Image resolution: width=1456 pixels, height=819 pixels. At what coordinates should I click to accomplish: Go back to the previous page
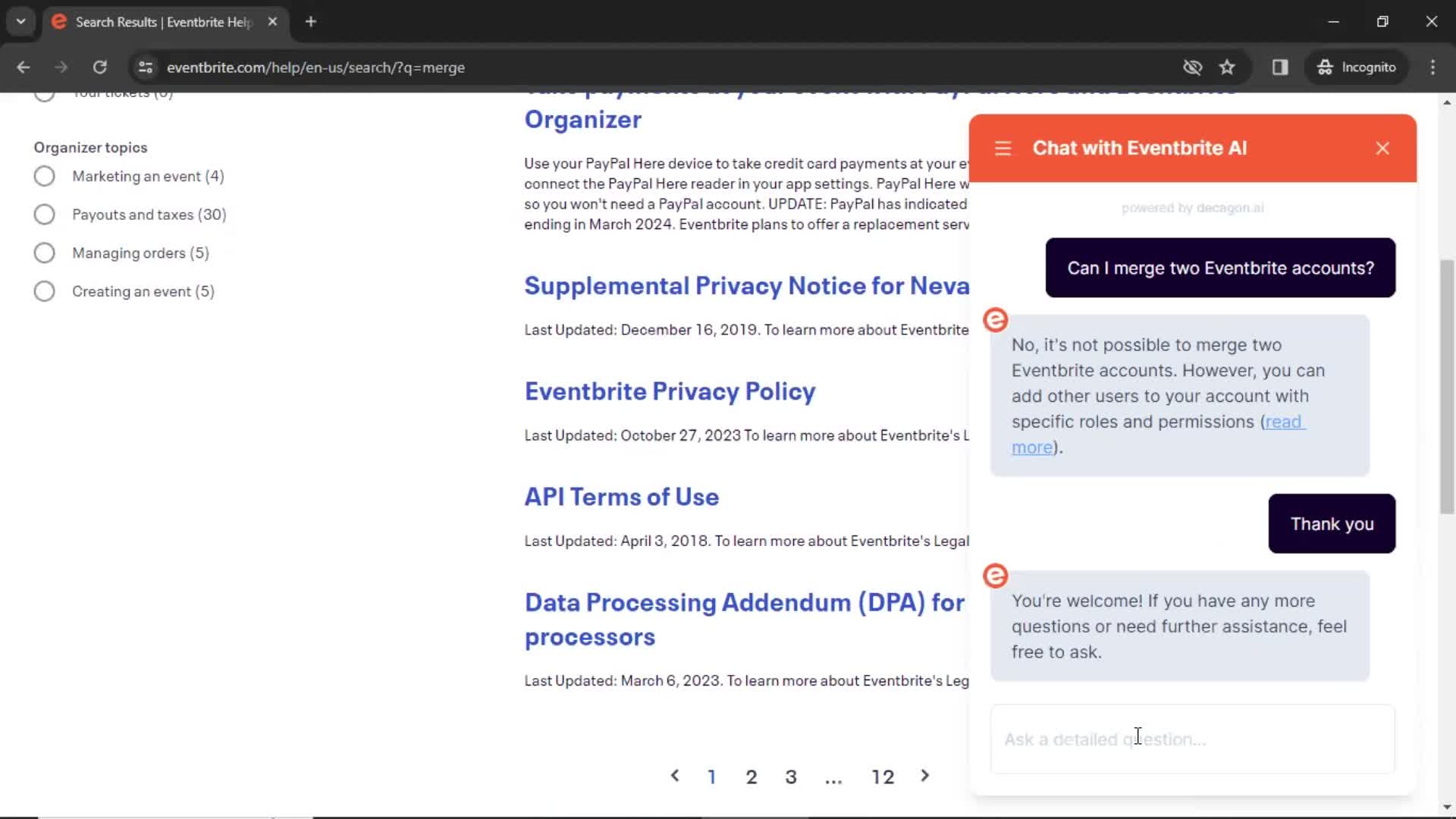pyautogui.click(x=24, y=67)
